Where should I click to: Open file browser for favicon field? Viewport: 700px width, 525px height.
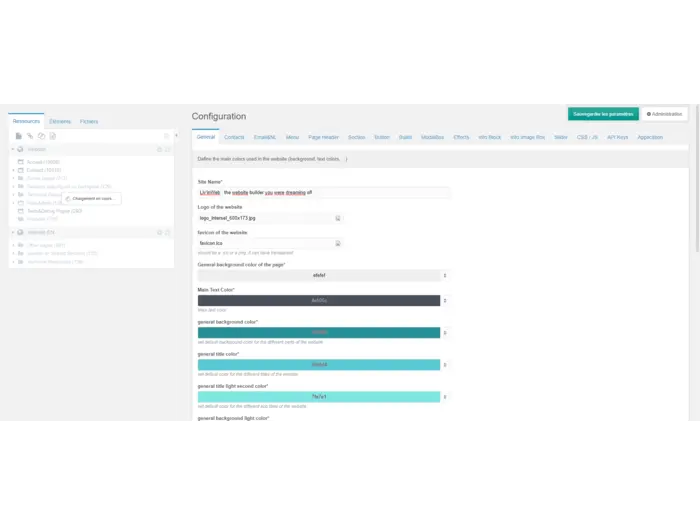[x=338, y=243]
